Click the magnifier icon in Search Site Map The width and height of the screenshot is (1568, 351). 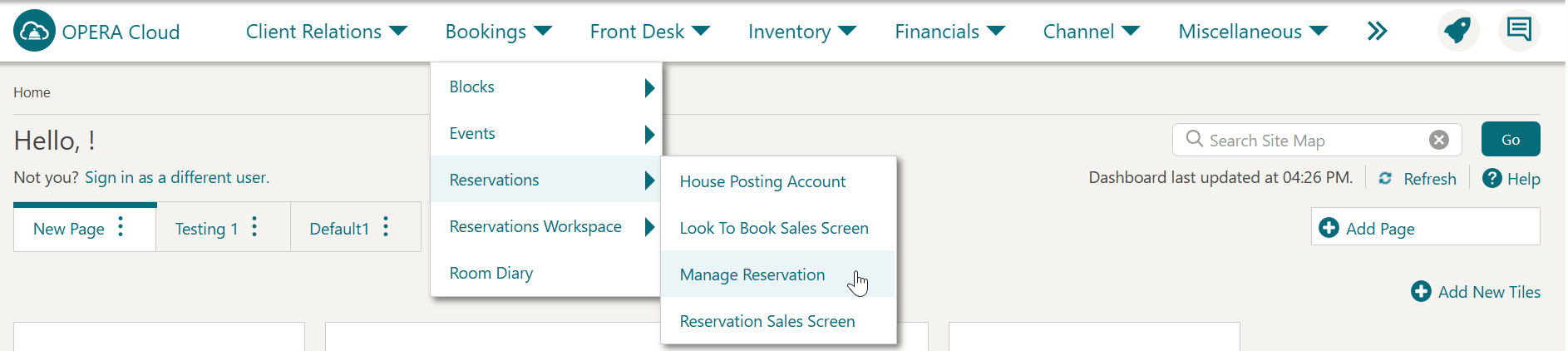(x=1195, y=139)
